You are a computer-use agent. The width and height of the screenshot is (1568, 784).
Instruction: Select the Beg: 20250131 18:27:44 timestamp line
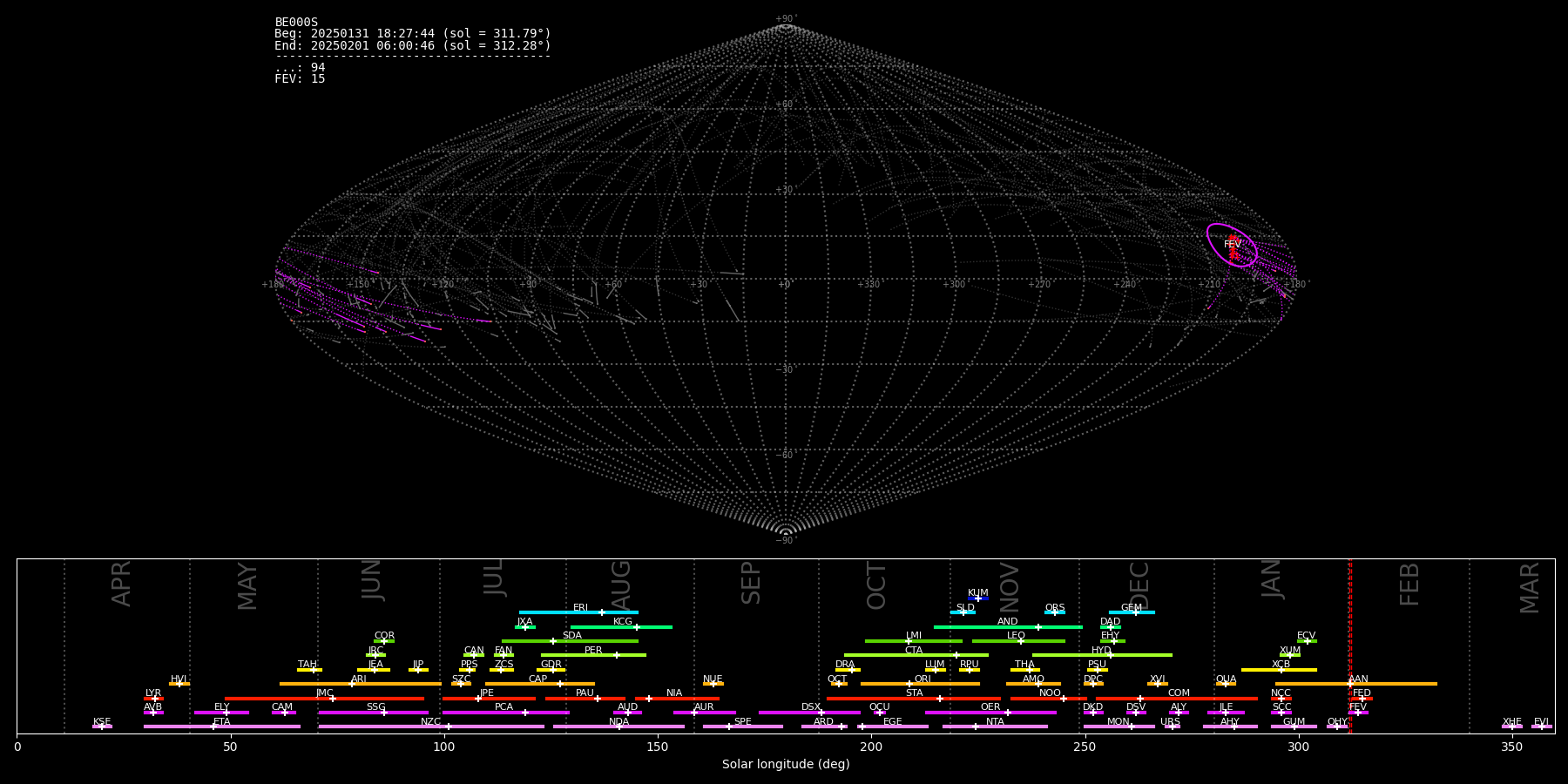pyautogui.click(x=413, y=34)
